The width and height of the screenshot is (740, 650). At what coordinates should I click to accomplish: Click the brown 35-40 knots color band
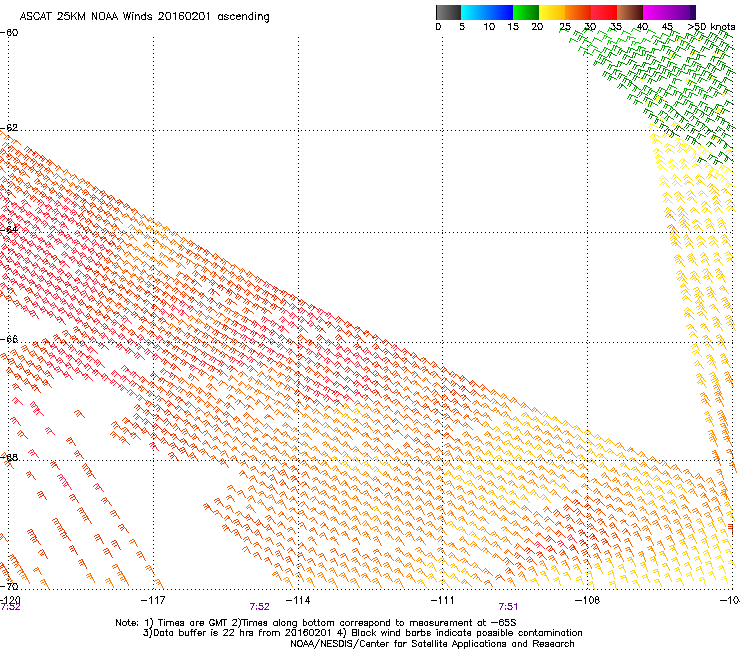(x=630, y=12)
